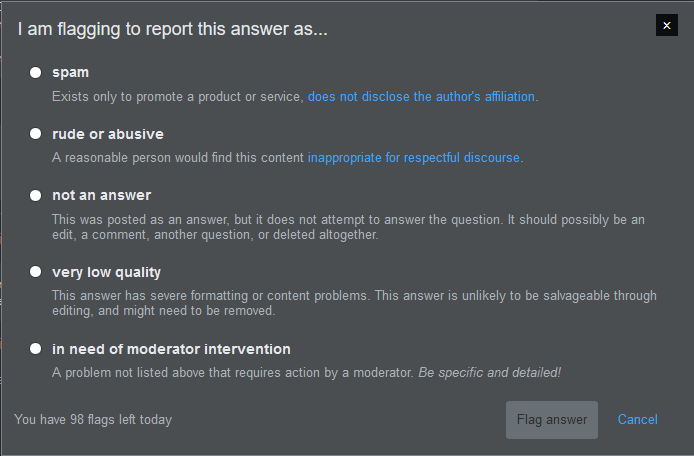The width and height of the screenshot is (694, 456).
Task: Select the spam radio button
Action: point(36,72)
